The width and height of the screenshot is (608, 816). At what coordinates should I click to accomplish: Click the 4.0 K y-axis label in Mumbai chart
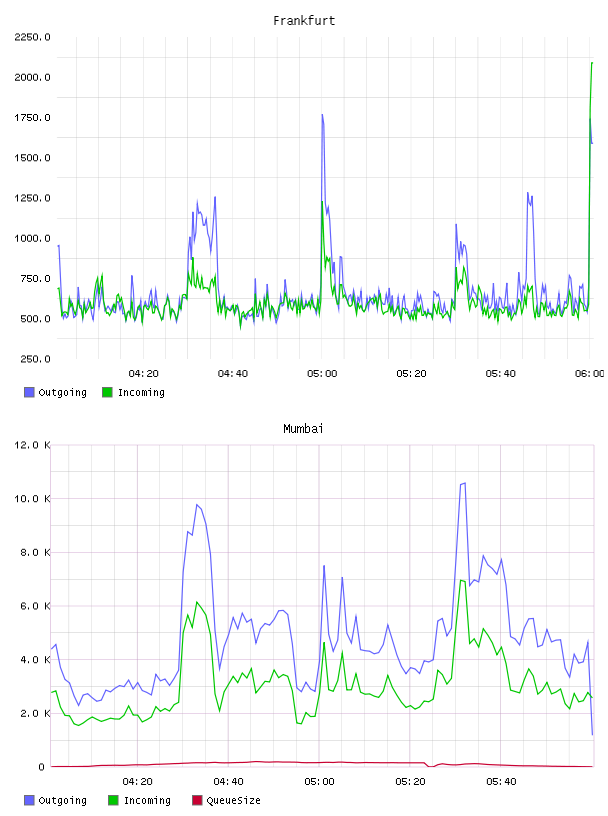click(x=35, y=659)
